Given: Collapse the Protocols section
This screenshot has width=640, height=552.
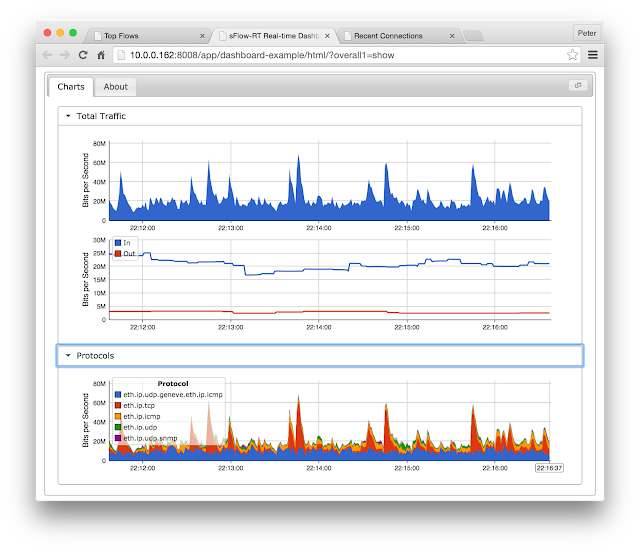Looking at the screenshot, I should point(68,356).
